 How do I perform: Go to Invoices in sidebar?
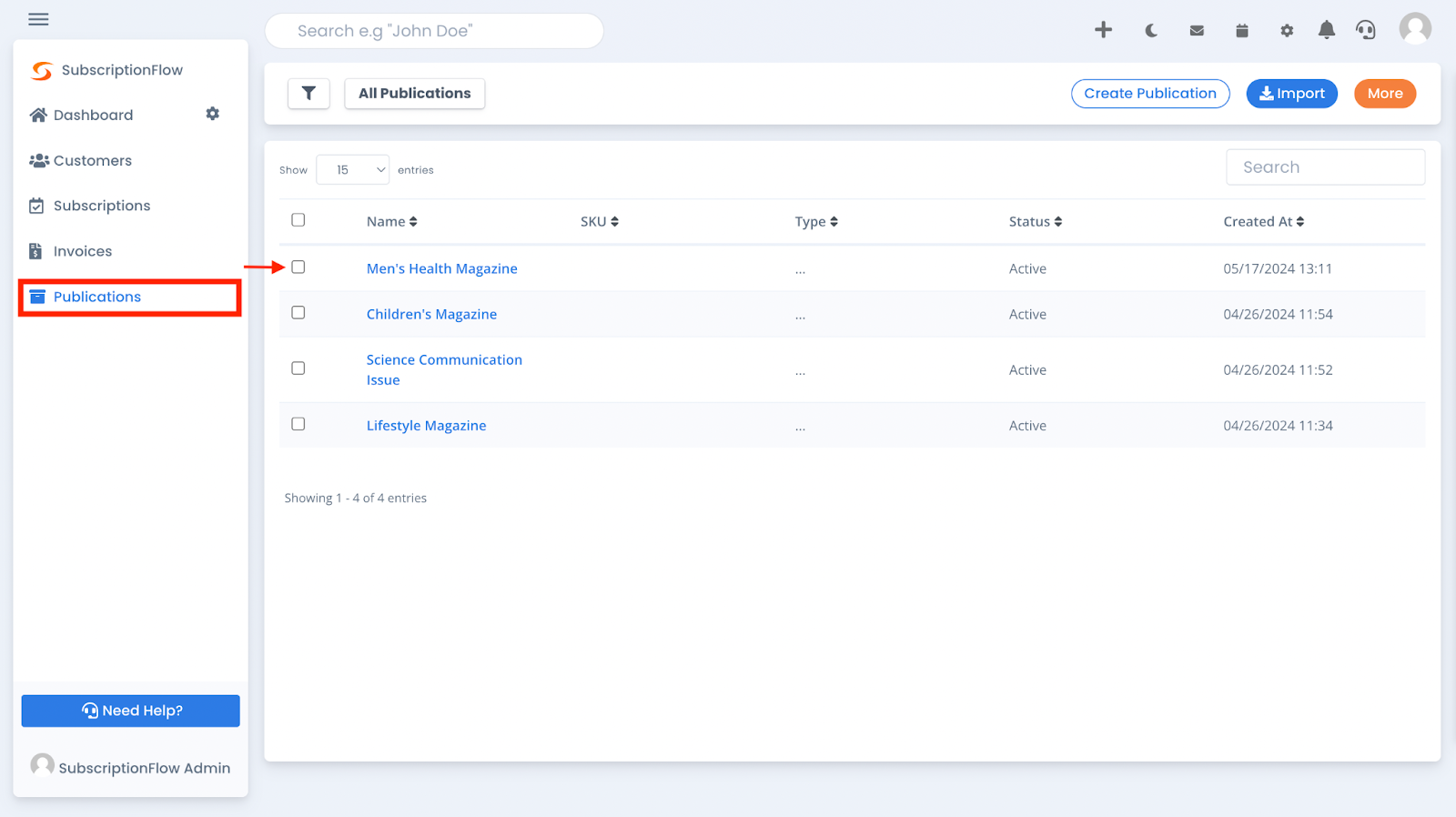coord(82,251)
